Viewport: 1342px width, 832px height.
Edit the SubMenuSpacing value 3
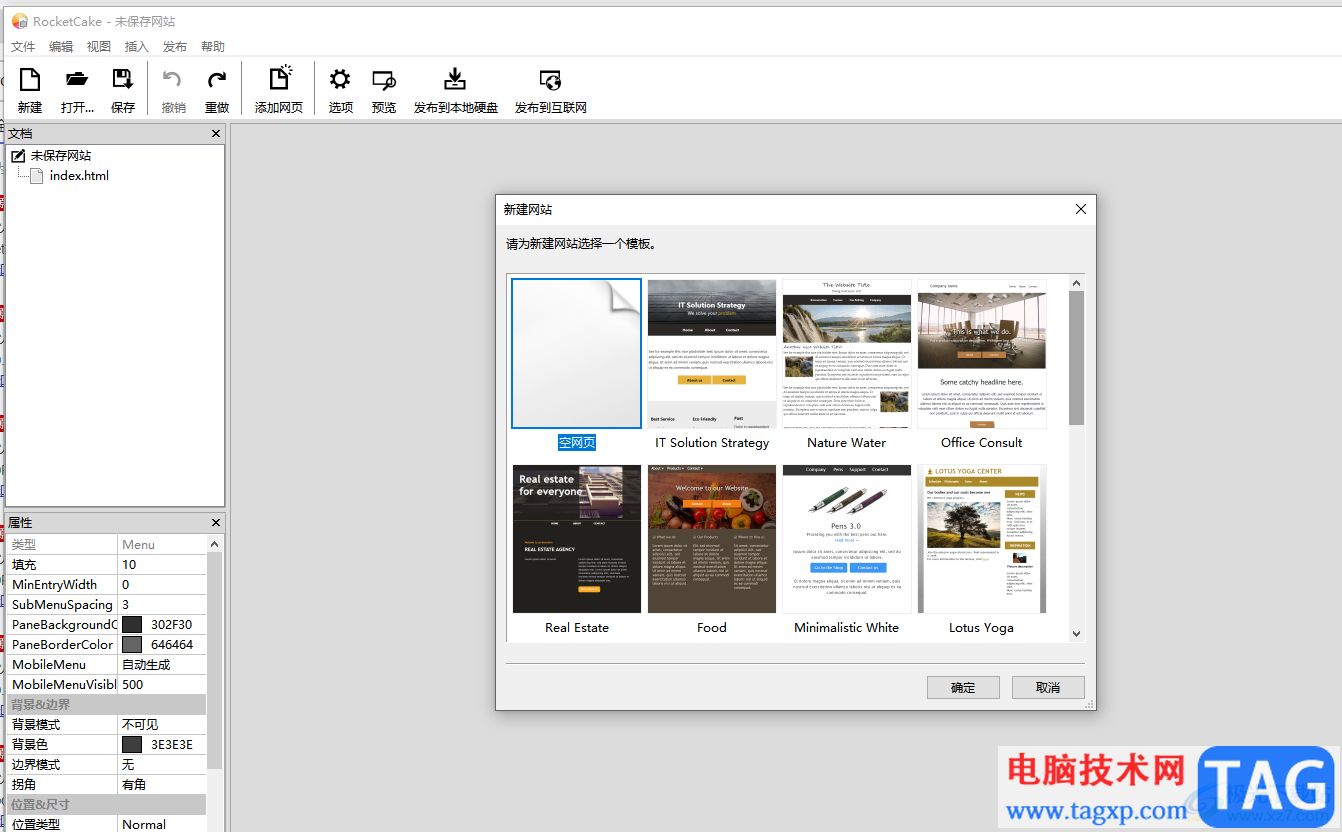pyautogui.click(x=162, y=604)
